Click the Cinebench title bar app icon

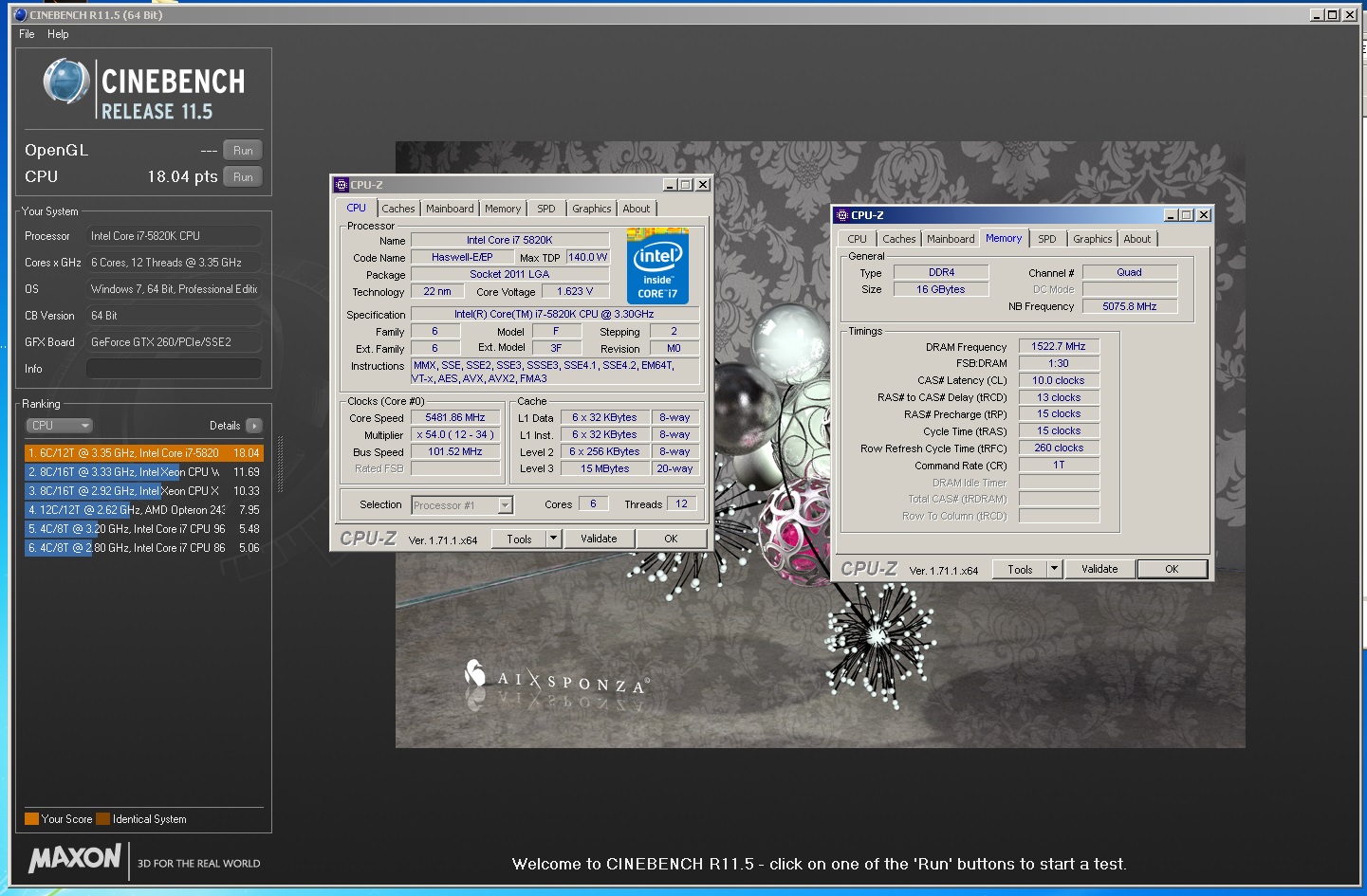pyautogui.click(x=21, y=14)
